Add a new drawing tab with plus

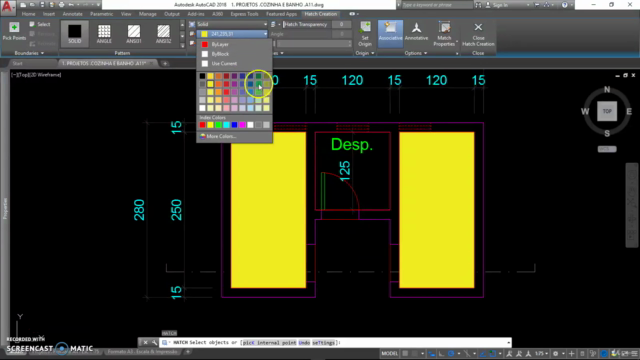[x=165, y=63]
